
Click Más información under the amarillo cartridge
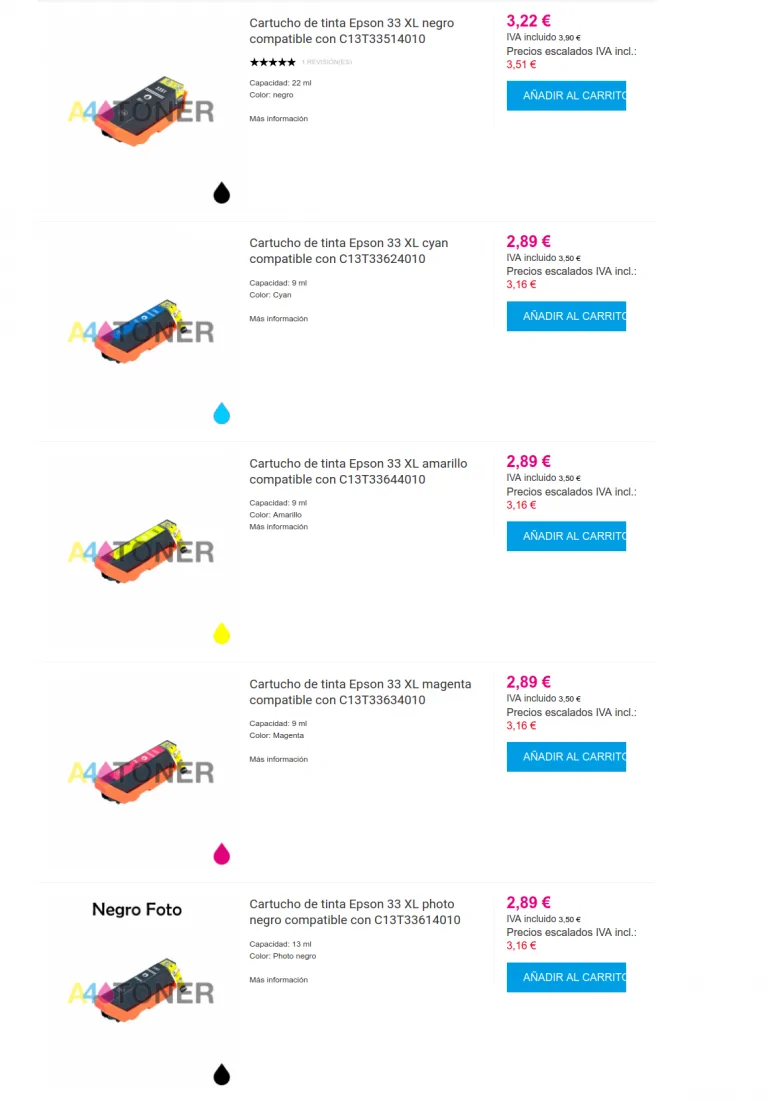tap(278, 527)
